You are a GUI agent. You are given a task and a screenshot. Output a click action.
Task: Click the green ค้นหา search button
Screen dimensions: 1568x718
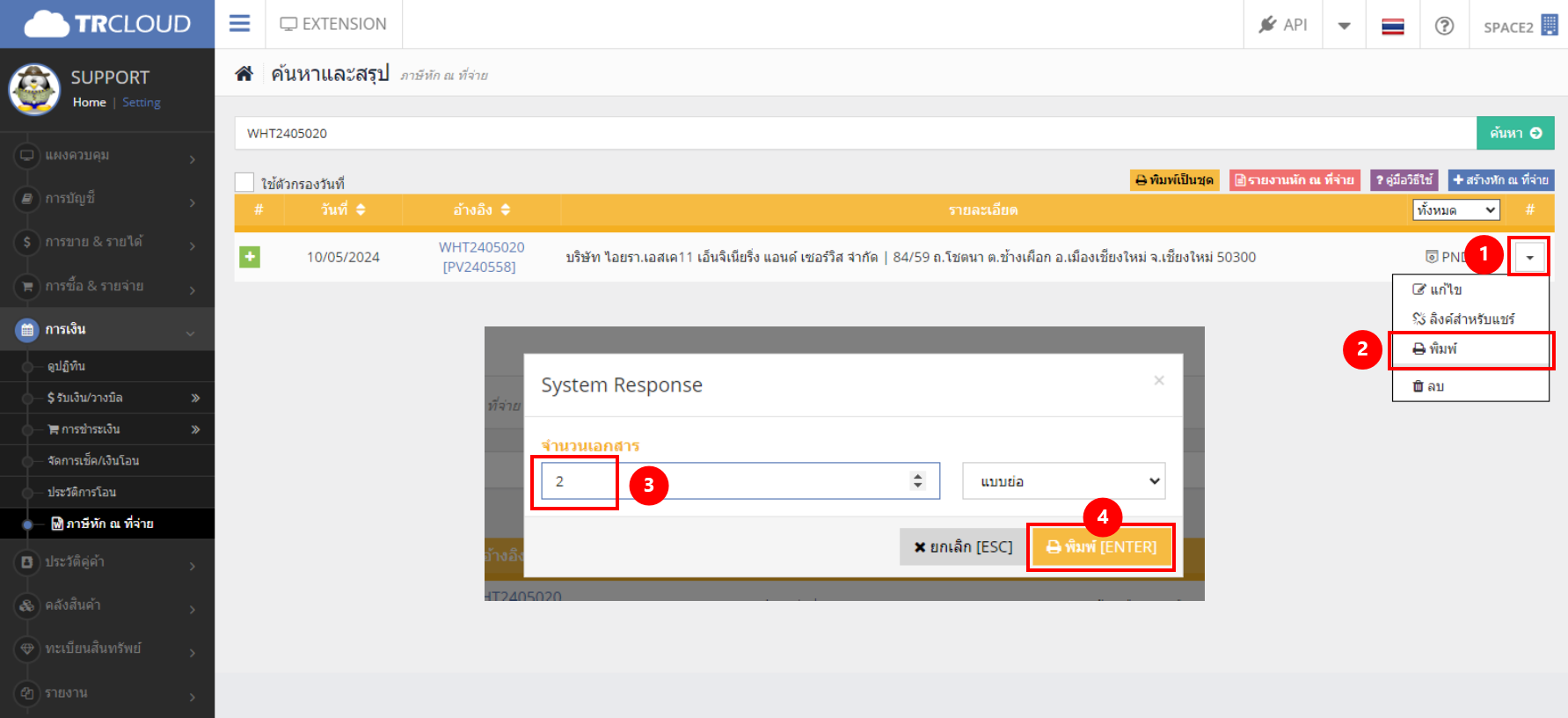[1515, 133]
